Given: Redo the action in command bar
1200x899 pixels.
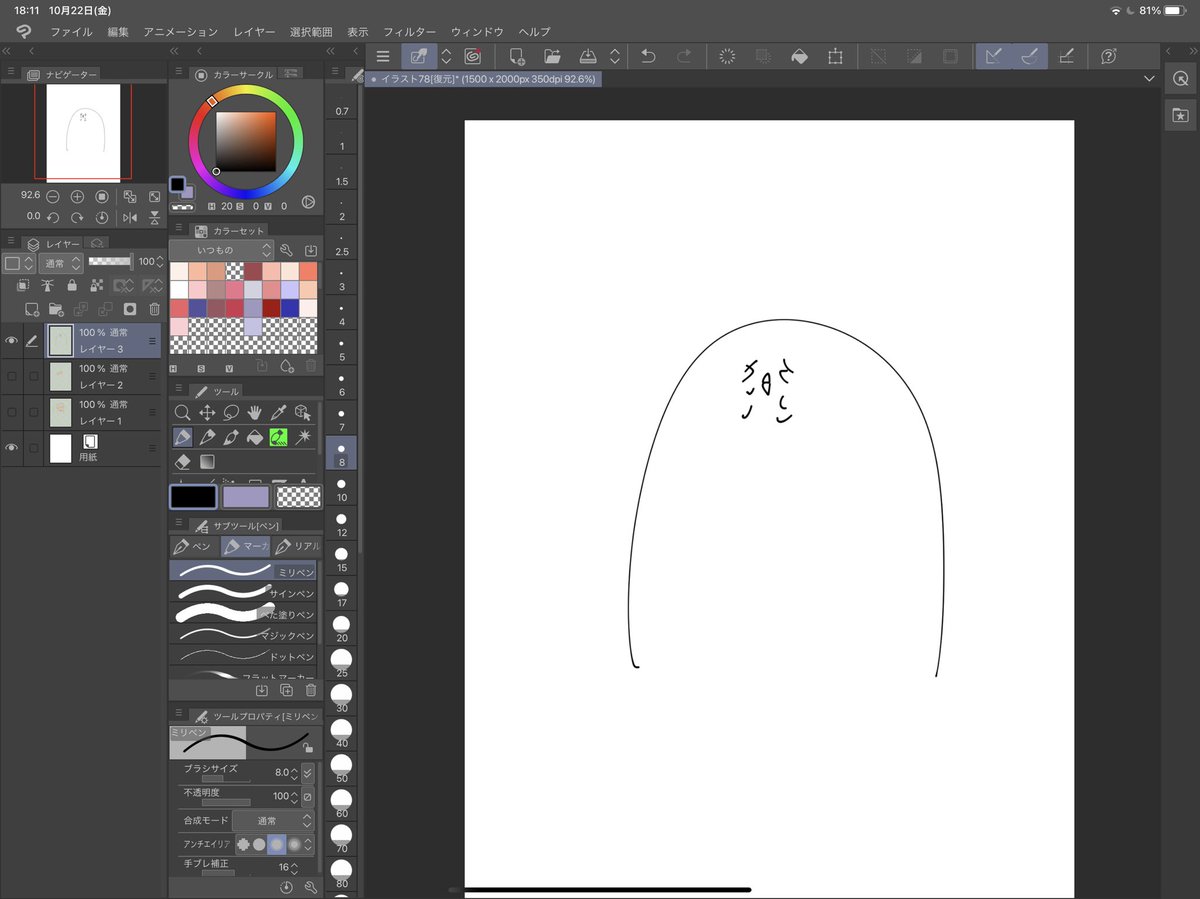Looking at the screenshot, I should tap(684, 56).
